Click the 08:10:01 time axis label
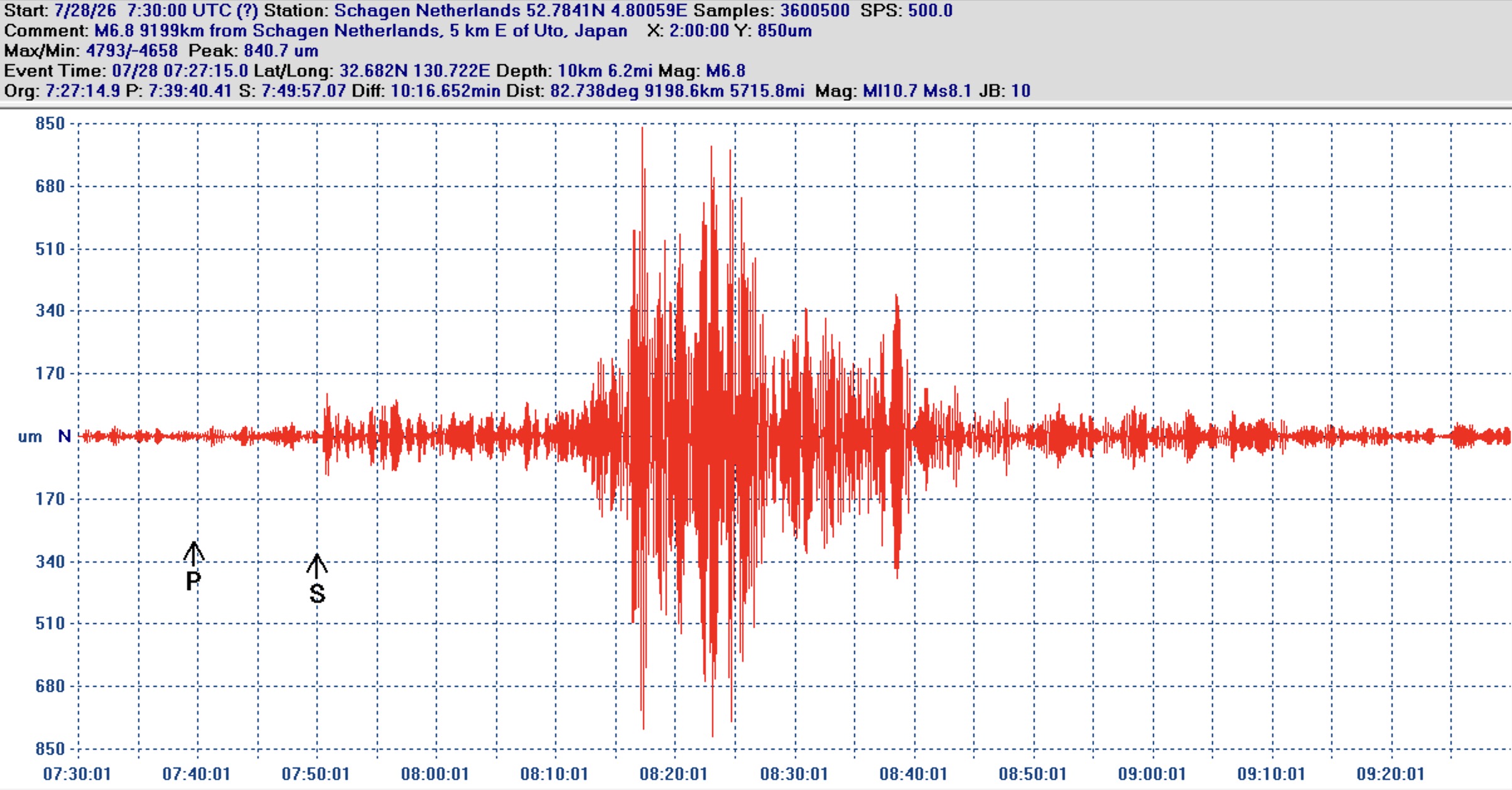Screen dimensions: 1512x790 554,774
